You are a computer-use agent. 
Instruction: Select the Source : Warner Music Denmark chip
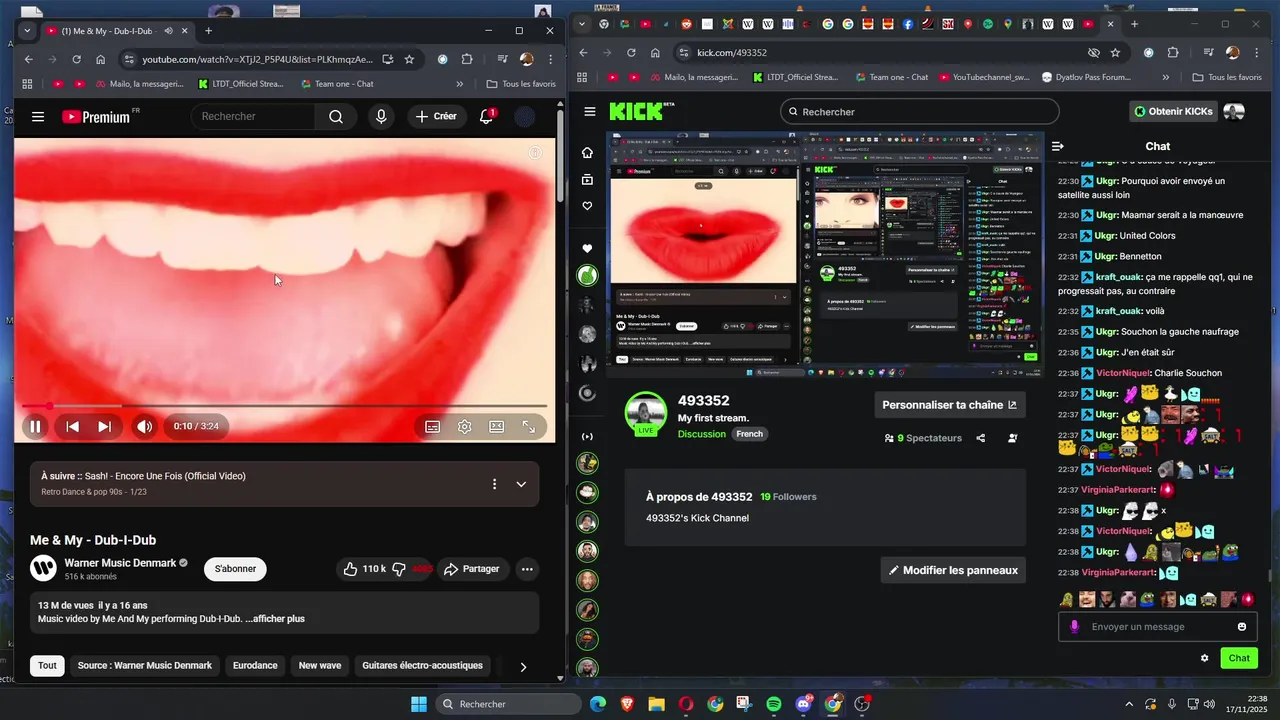[x=145, y=666]
